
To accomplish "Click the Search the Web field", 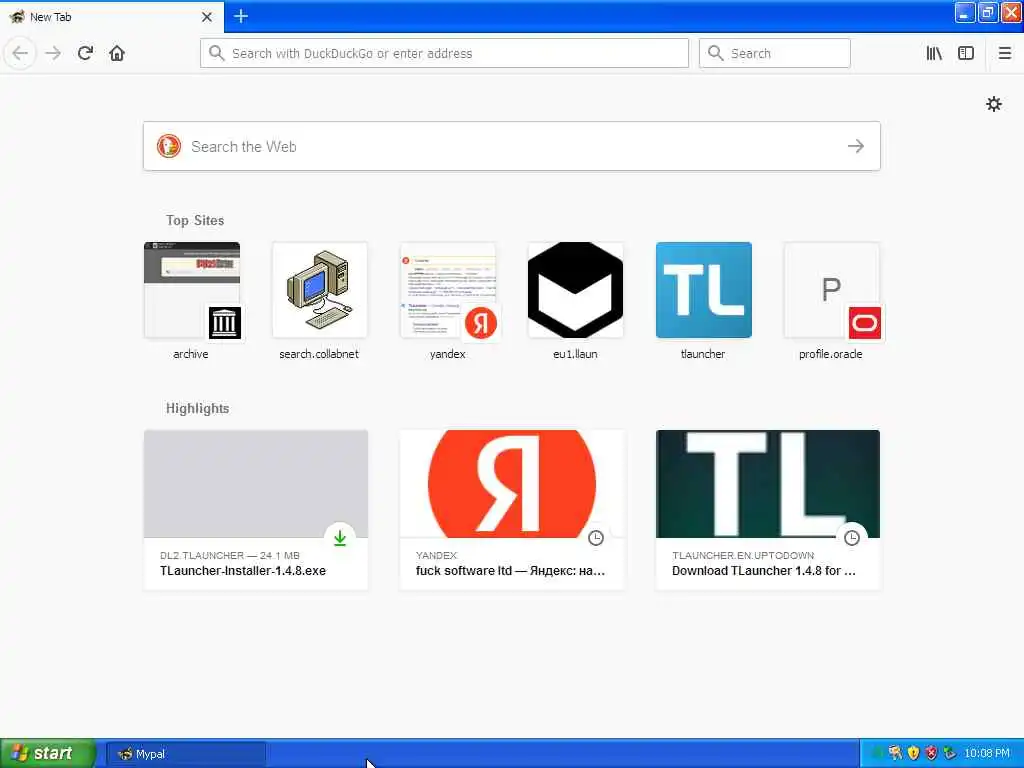I will [511, 146].
